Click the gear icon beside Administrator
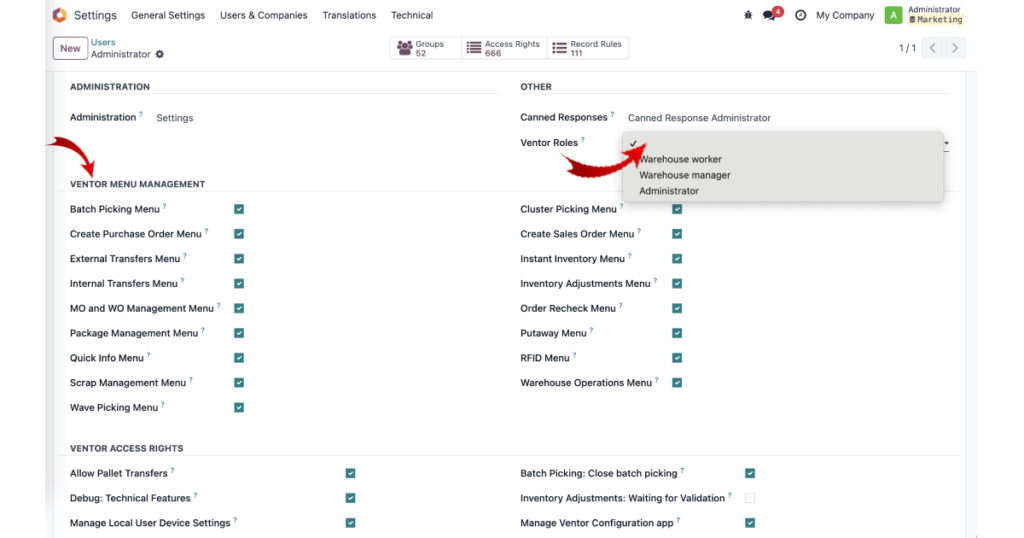 [x=159, y=54]
